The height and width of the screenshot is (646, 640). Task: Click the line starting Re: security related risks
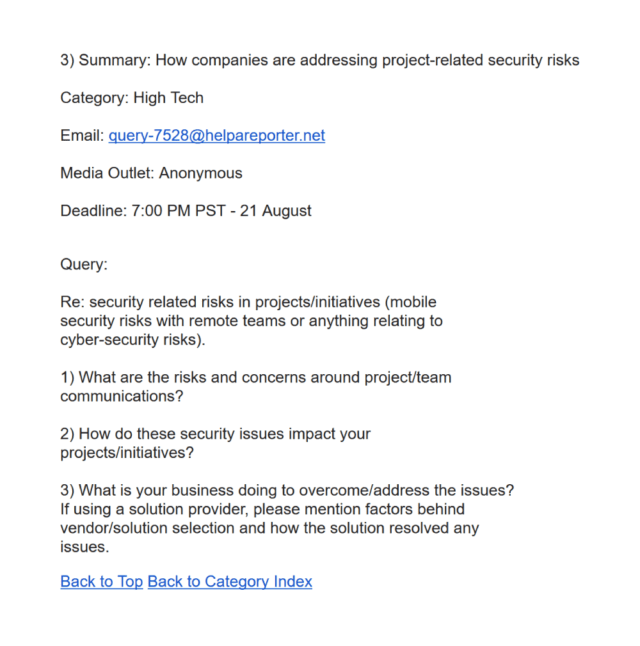248,302
